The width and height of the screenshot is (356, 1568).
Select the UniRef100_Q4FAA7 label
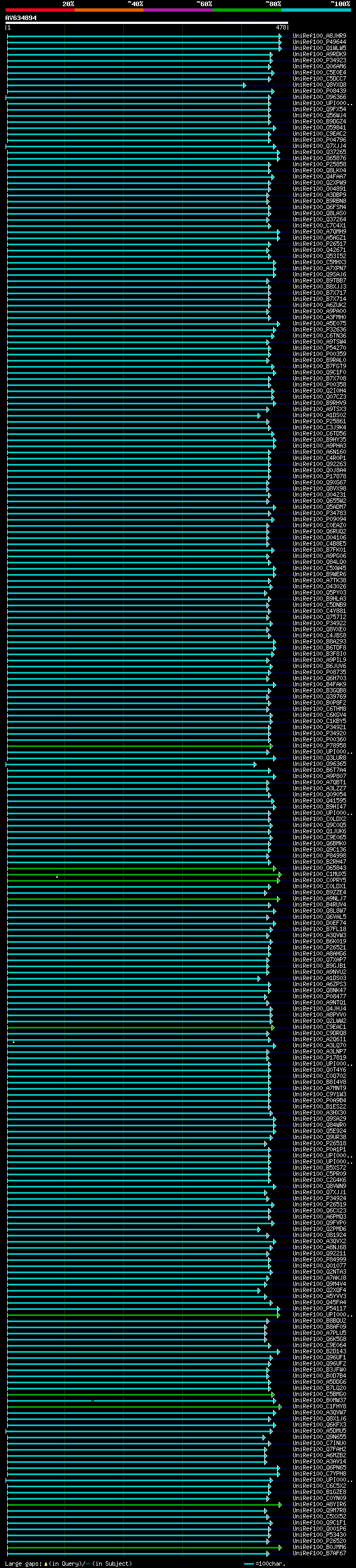point(319,176)
